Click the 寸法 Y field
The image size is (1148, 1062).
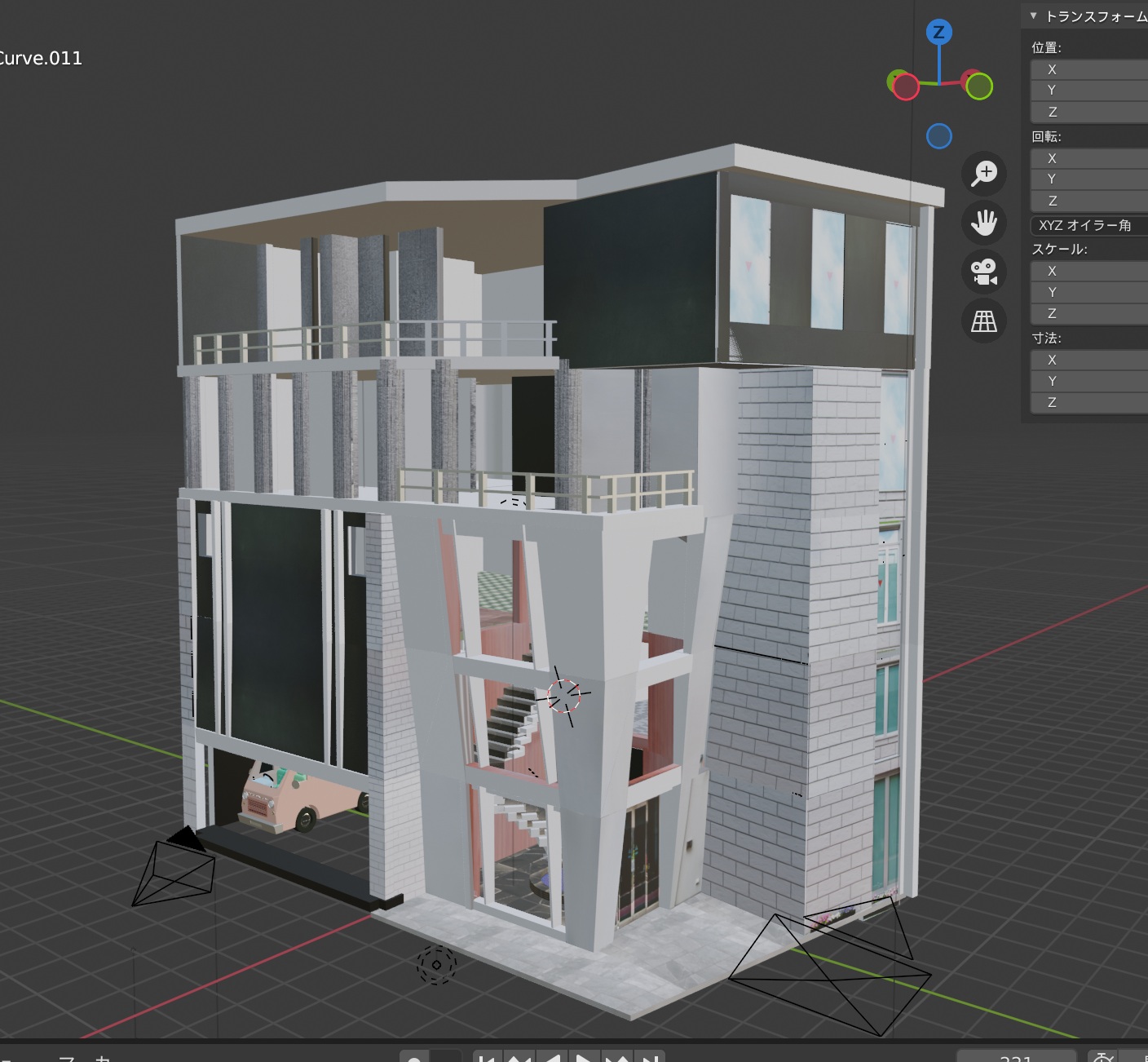(x=1089, y=381)
